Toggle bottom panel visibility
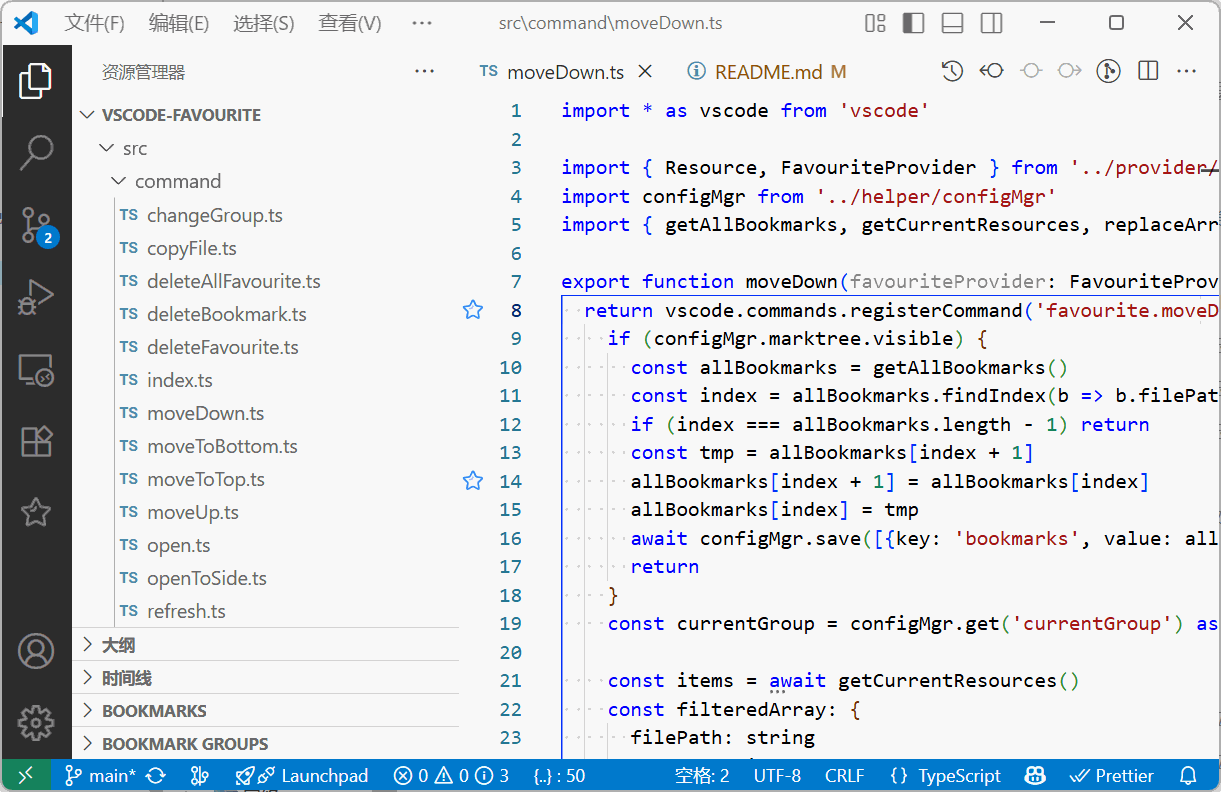Screen dimensions: 1221x792 coord(952,23)
